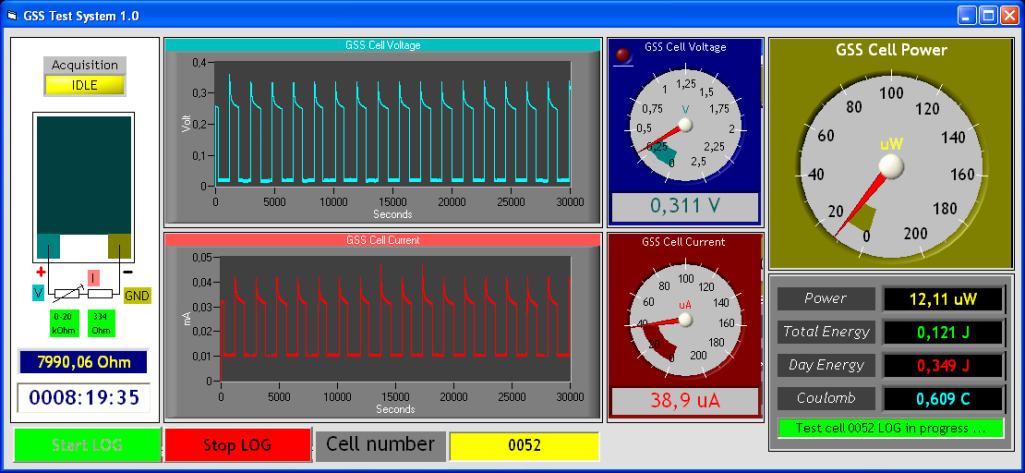Maximize the GSS Test System window
1025x473 pixels.
(988, 16)
